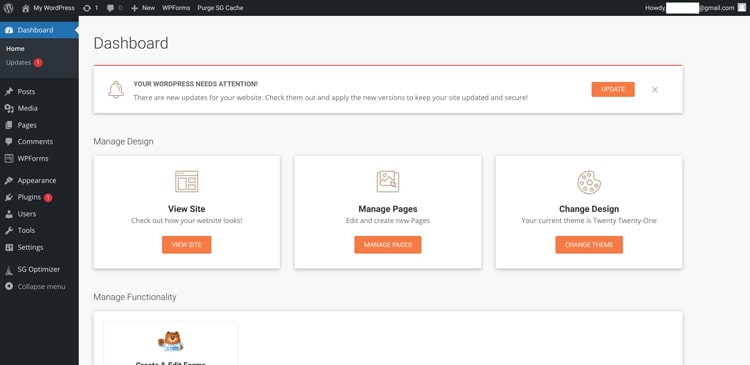Click the WPForms icon in the sidebar
The image size is (750, 365).
coord(9,158)
